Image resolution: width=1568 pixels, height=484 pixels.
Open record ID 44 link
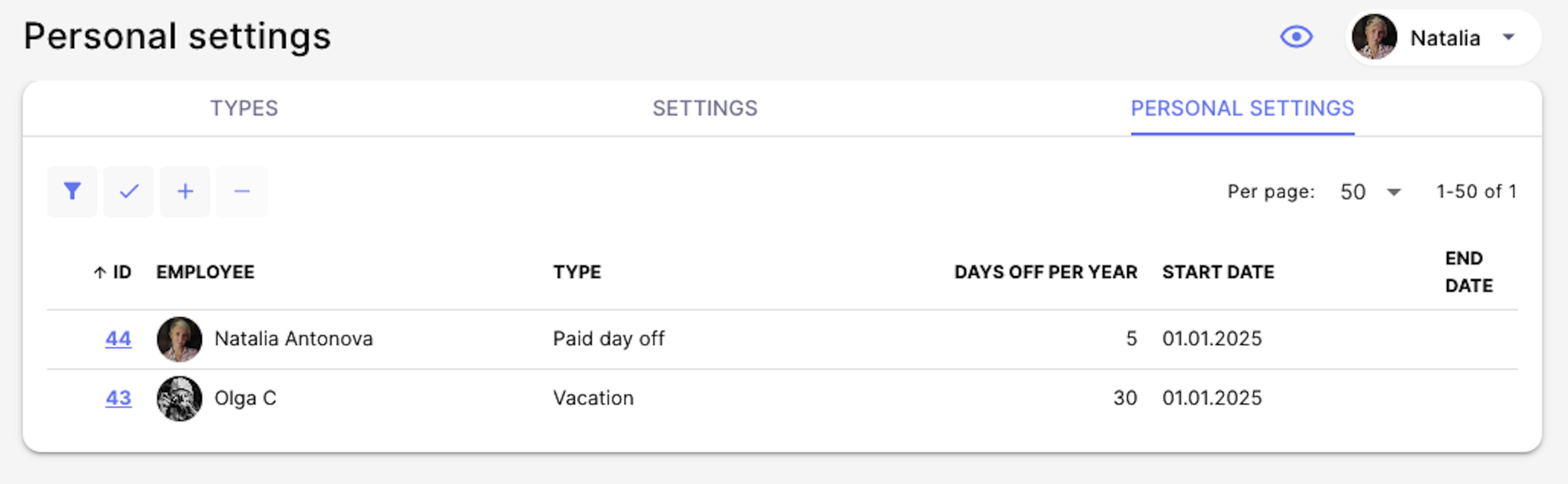click(118, 339)
